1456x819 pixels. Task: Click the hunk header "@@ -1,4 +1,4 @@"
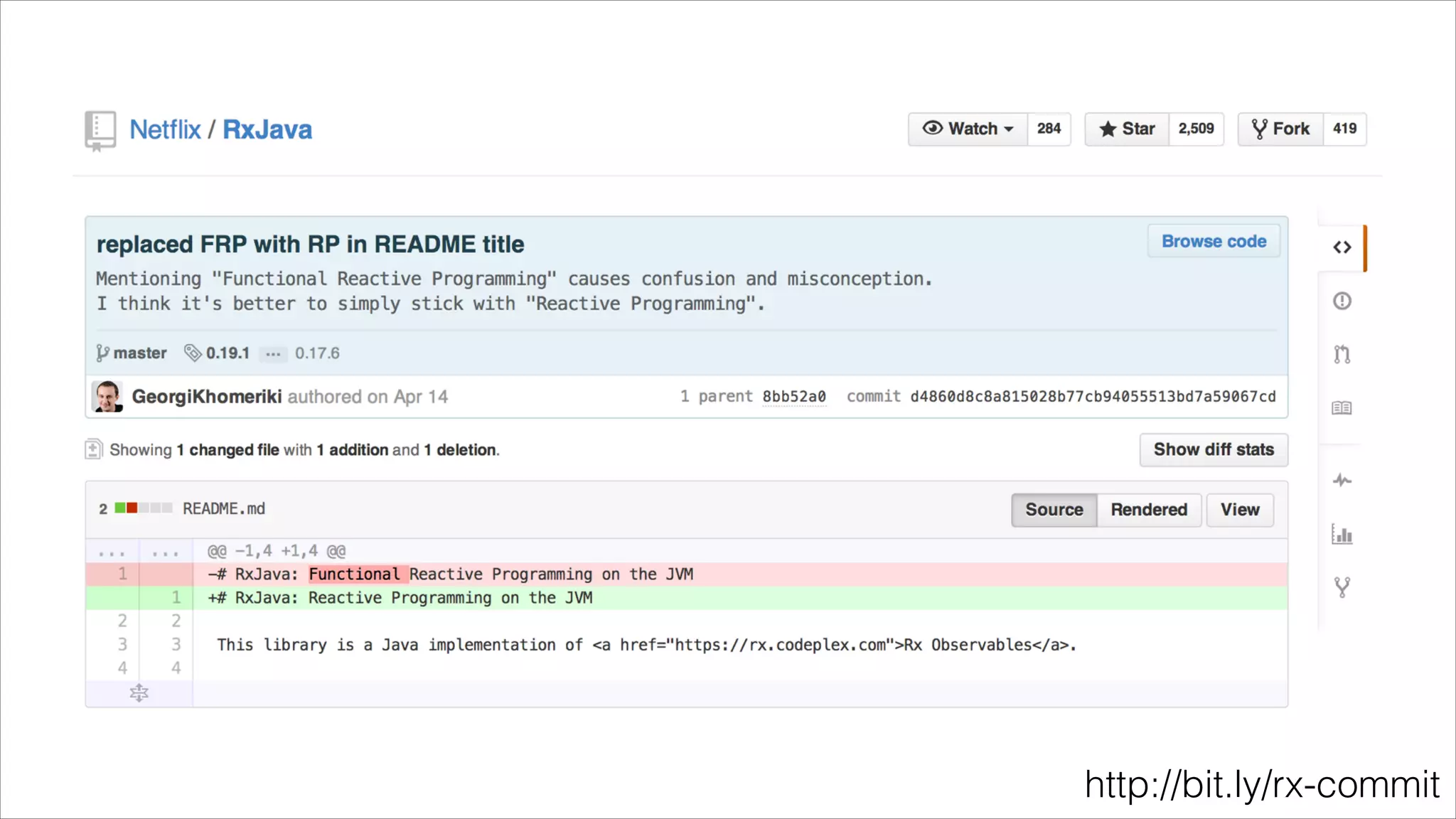click(x=277, y=551)
